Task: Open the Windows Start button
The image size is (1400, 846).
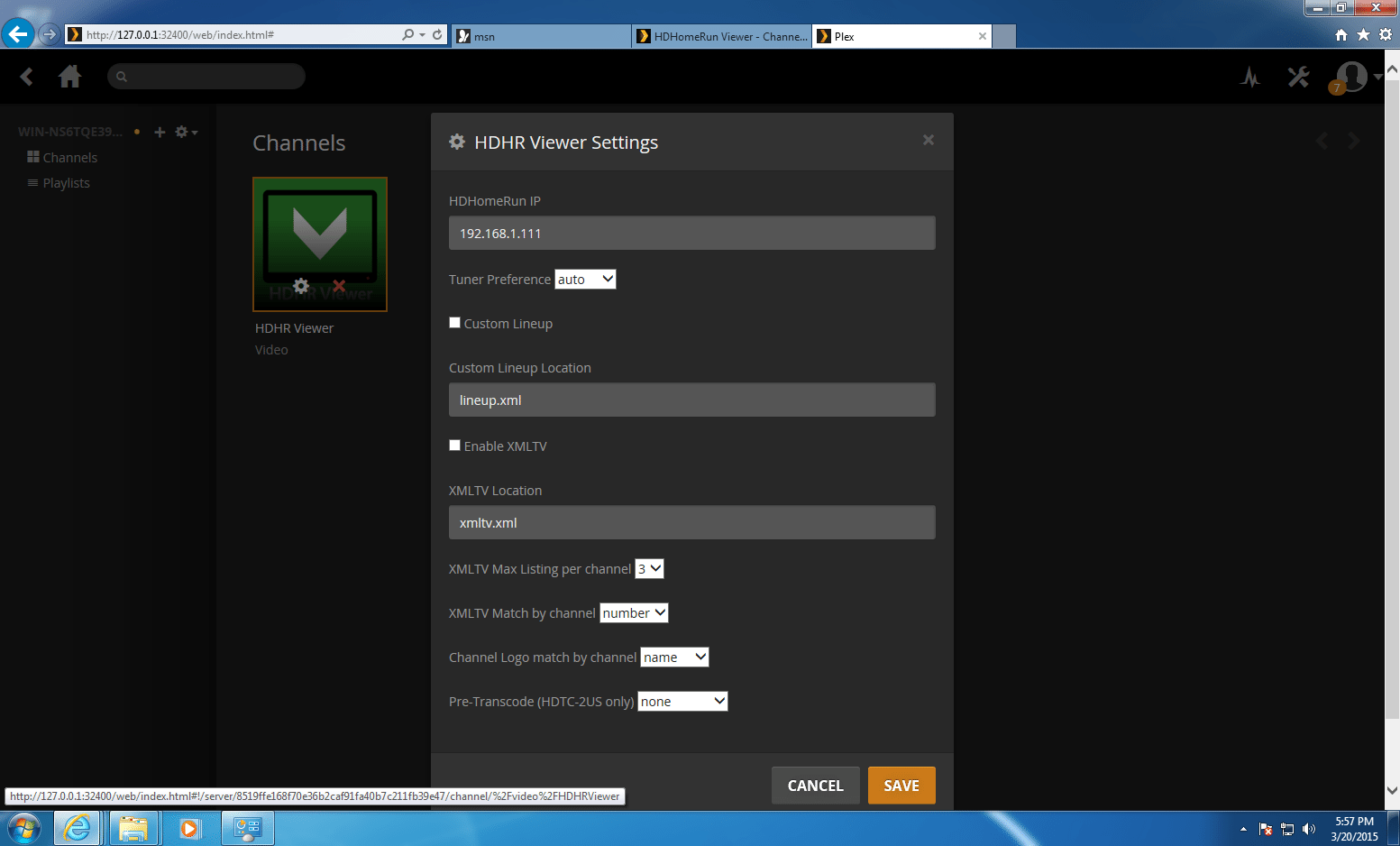Action: pos(23,828)
